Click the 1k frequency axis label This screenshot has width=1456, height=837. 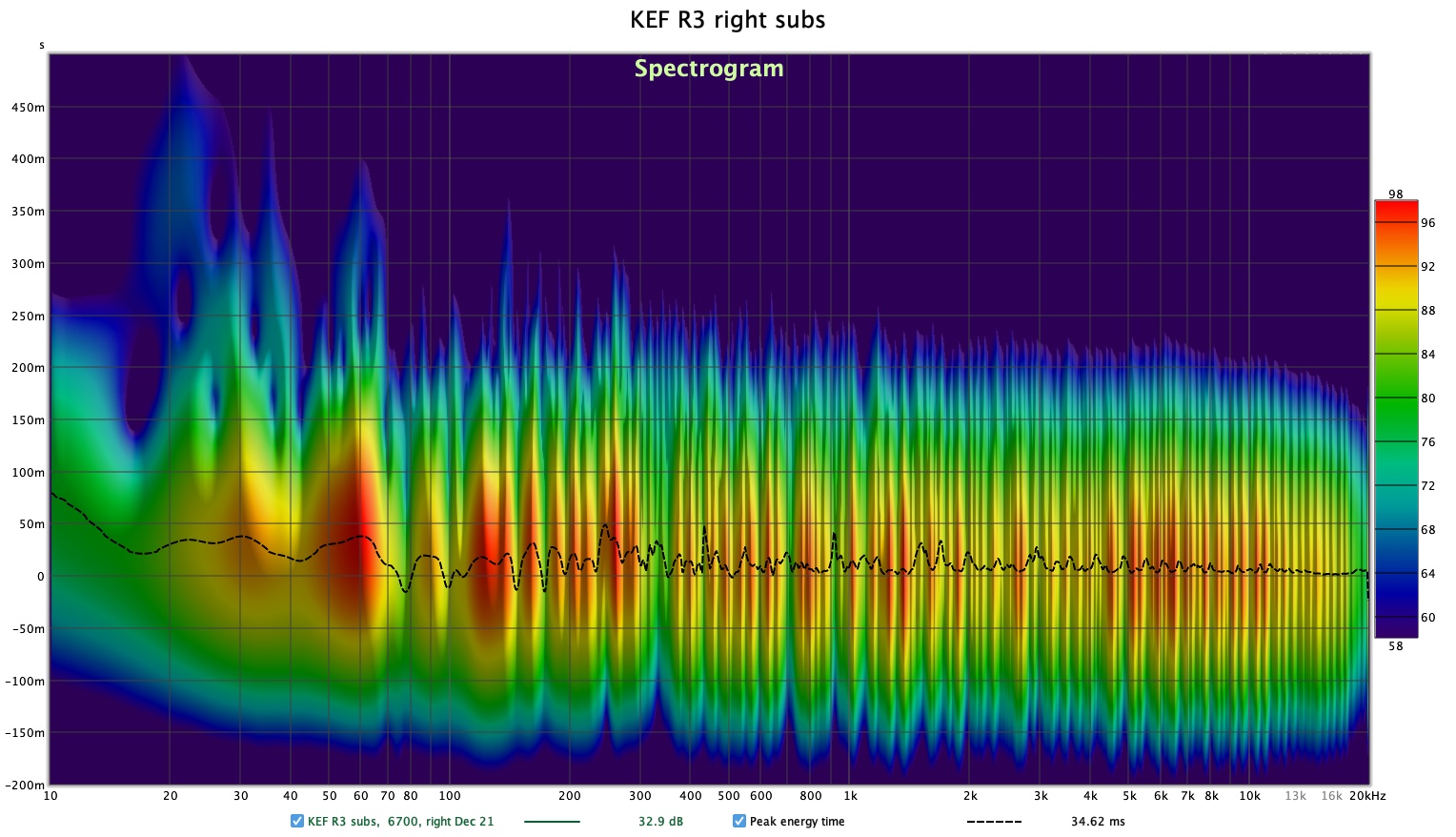pyautogui.click(x=850, y=796)
